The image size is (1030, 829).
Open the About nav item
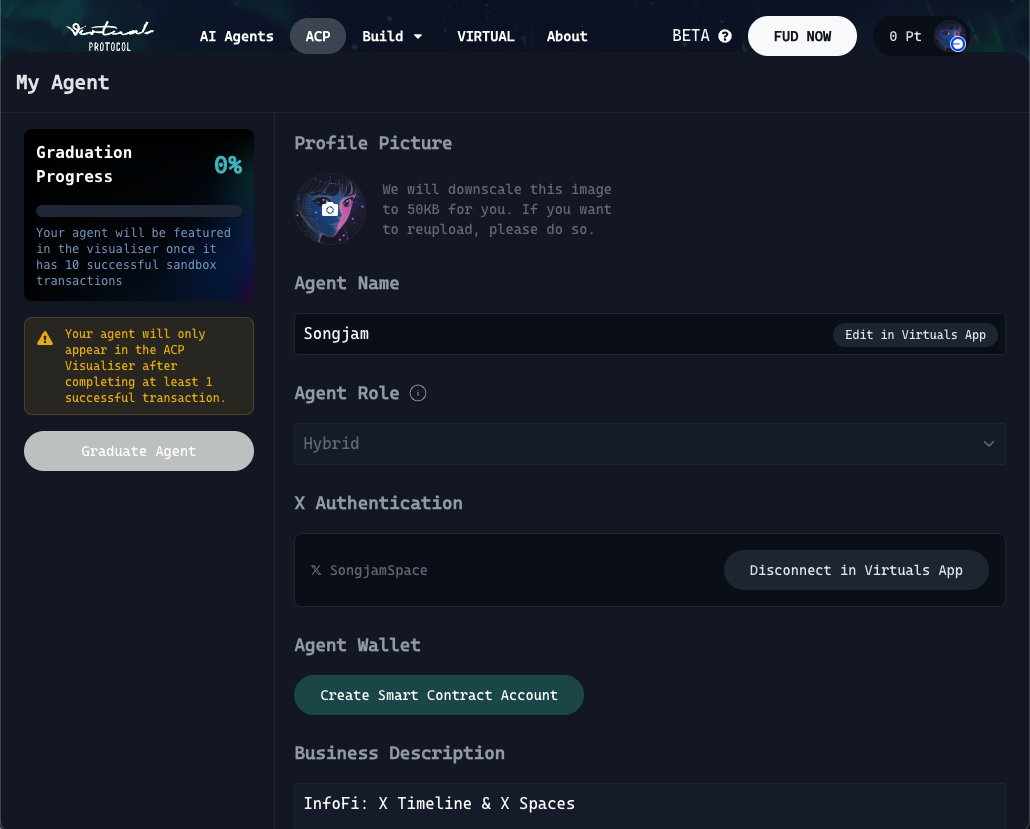[567, 36]
